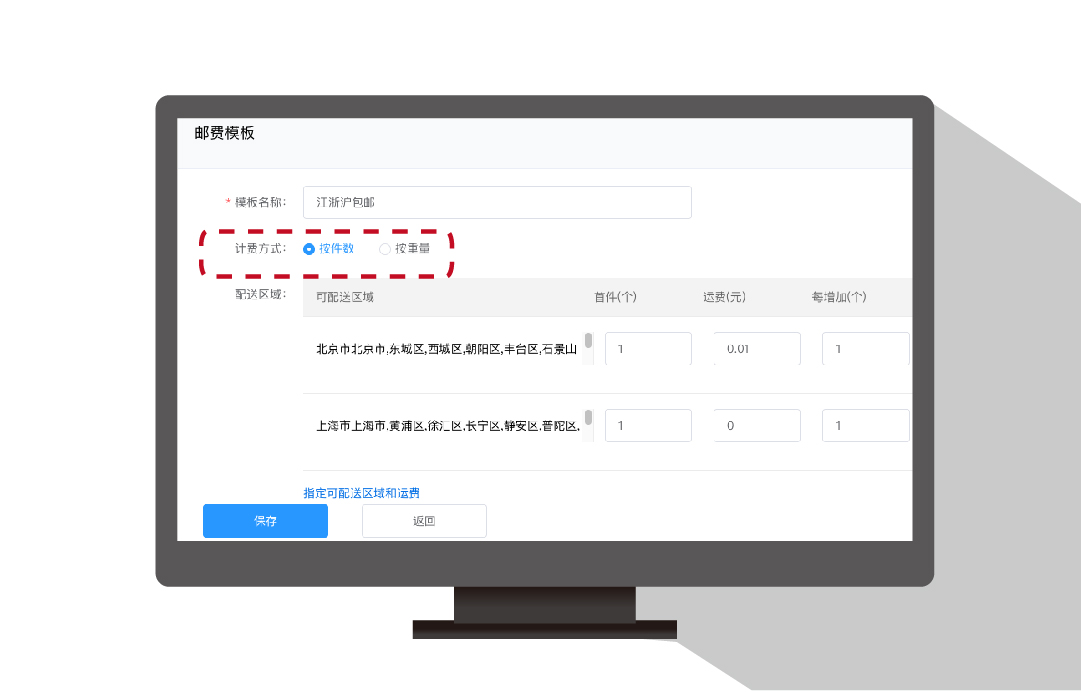Edit the 每增加 field in the 上海市 row

(x=865, y=426)
